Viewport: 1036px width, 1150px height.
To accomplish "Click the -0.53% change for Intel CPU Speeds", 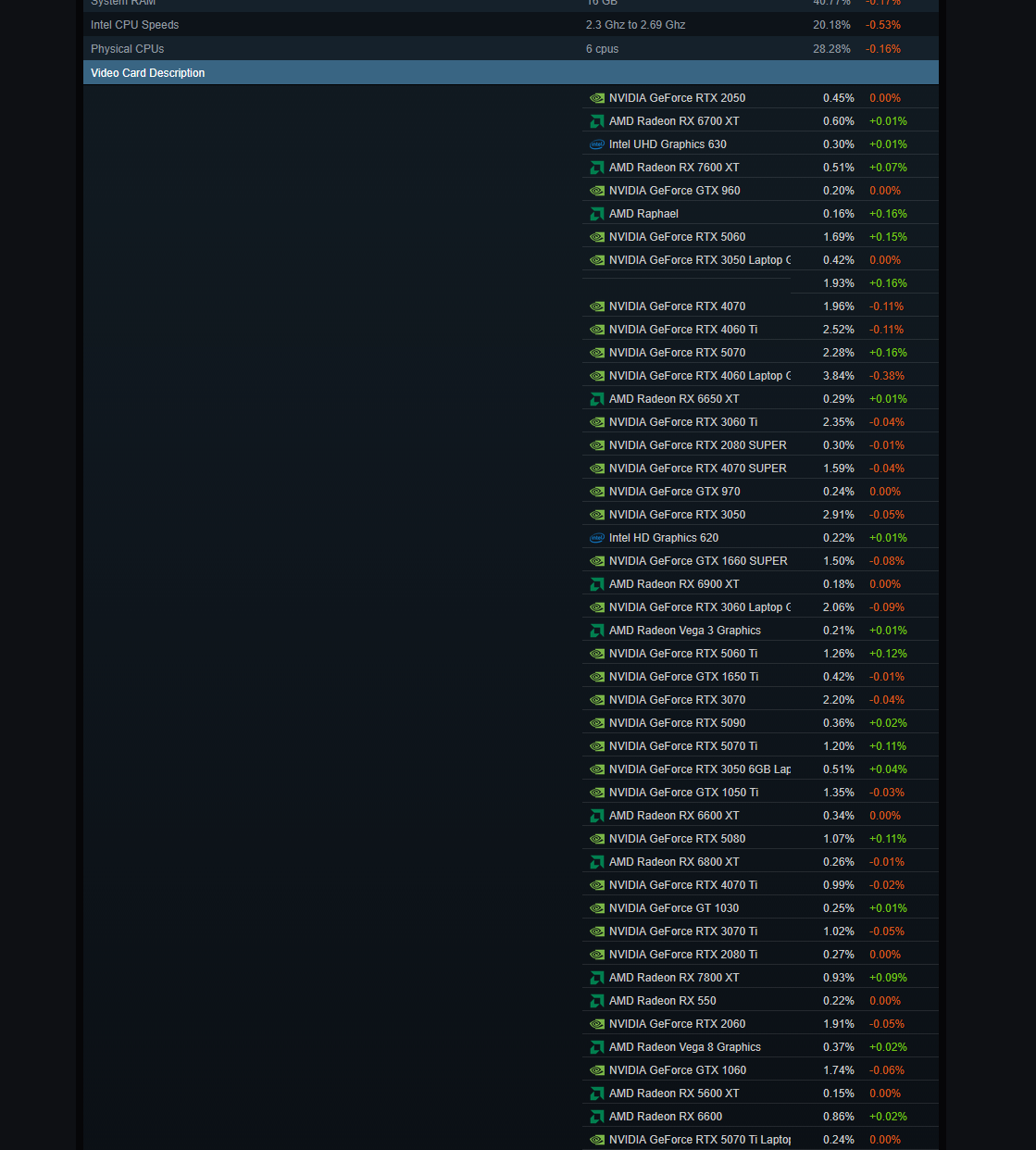I will pos(883,25).
